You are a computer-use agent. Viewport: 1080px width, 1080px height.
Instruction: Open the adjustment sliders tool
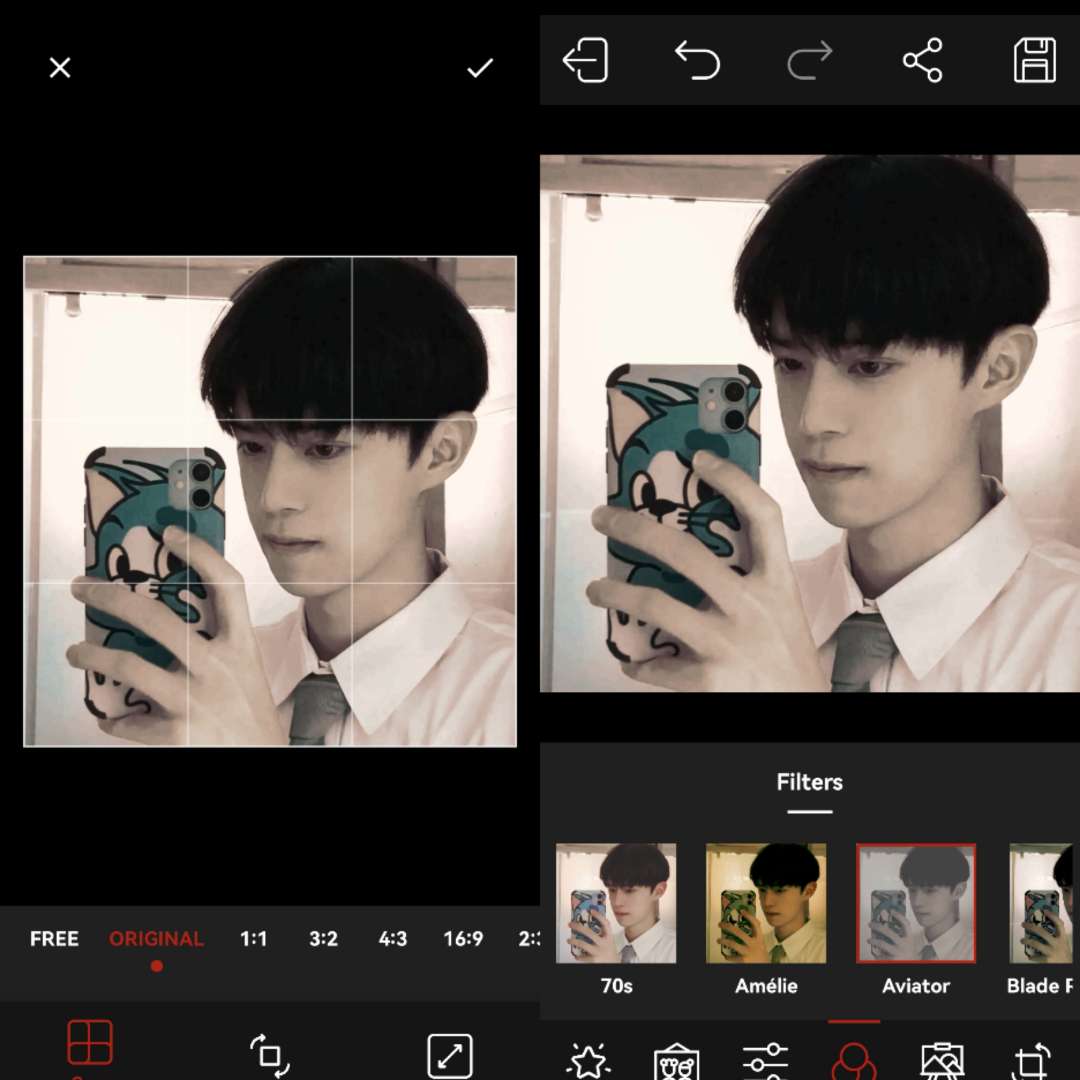[x=765, y=1060]
